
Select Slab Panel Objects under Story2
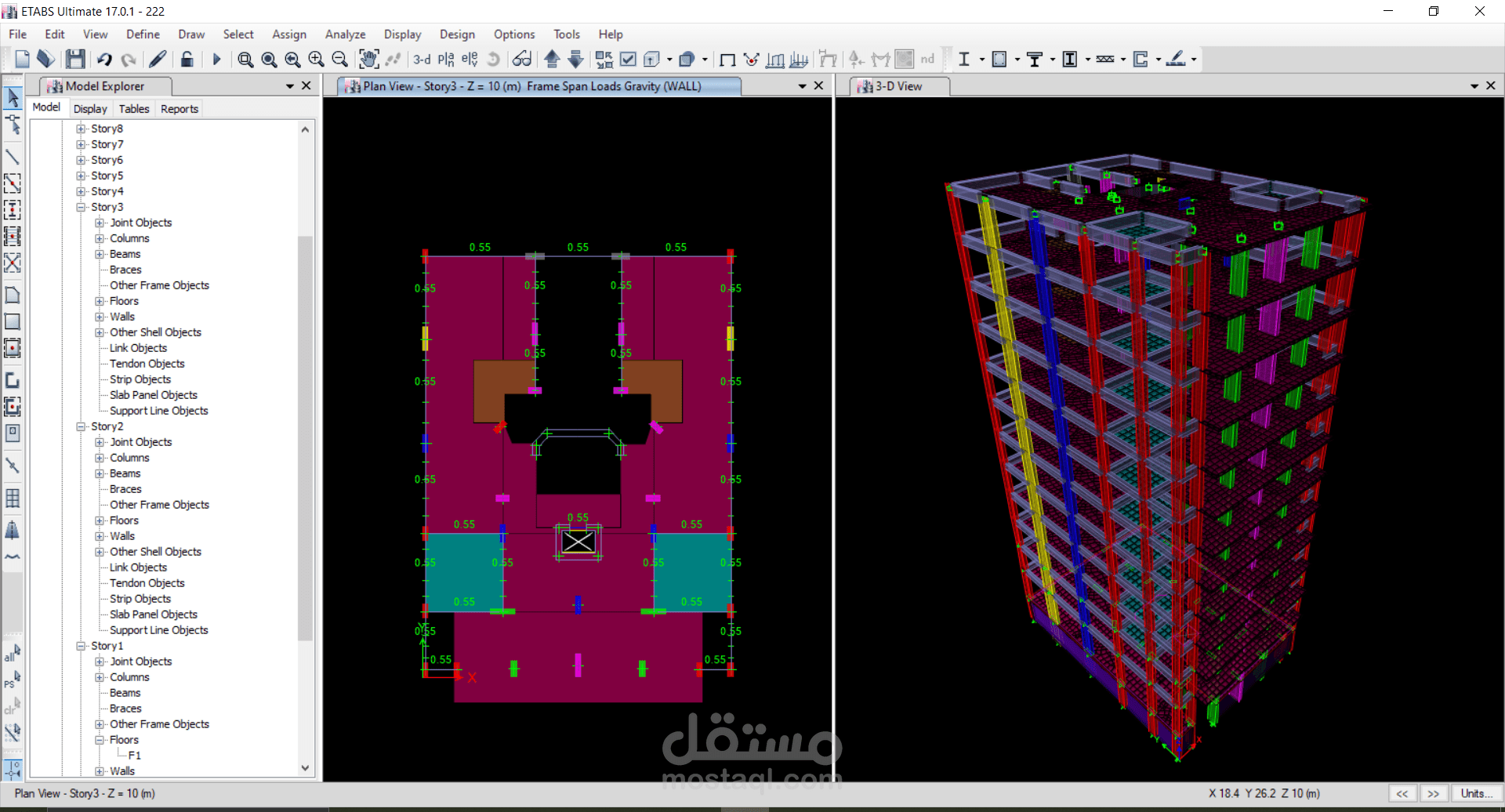[154, 614]
